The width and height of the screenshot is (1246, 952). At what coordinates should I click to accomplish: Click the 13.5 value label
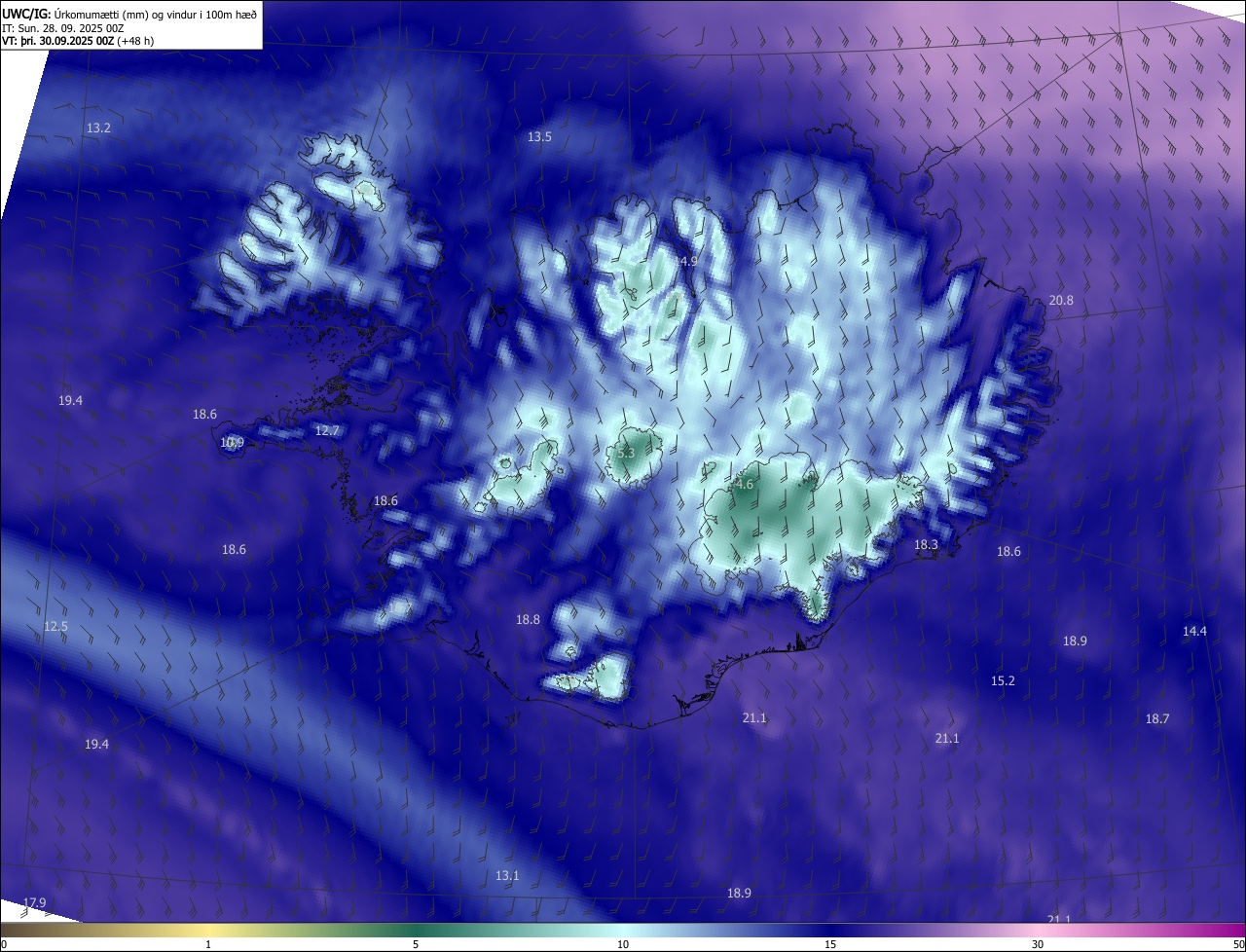point(539,137)
